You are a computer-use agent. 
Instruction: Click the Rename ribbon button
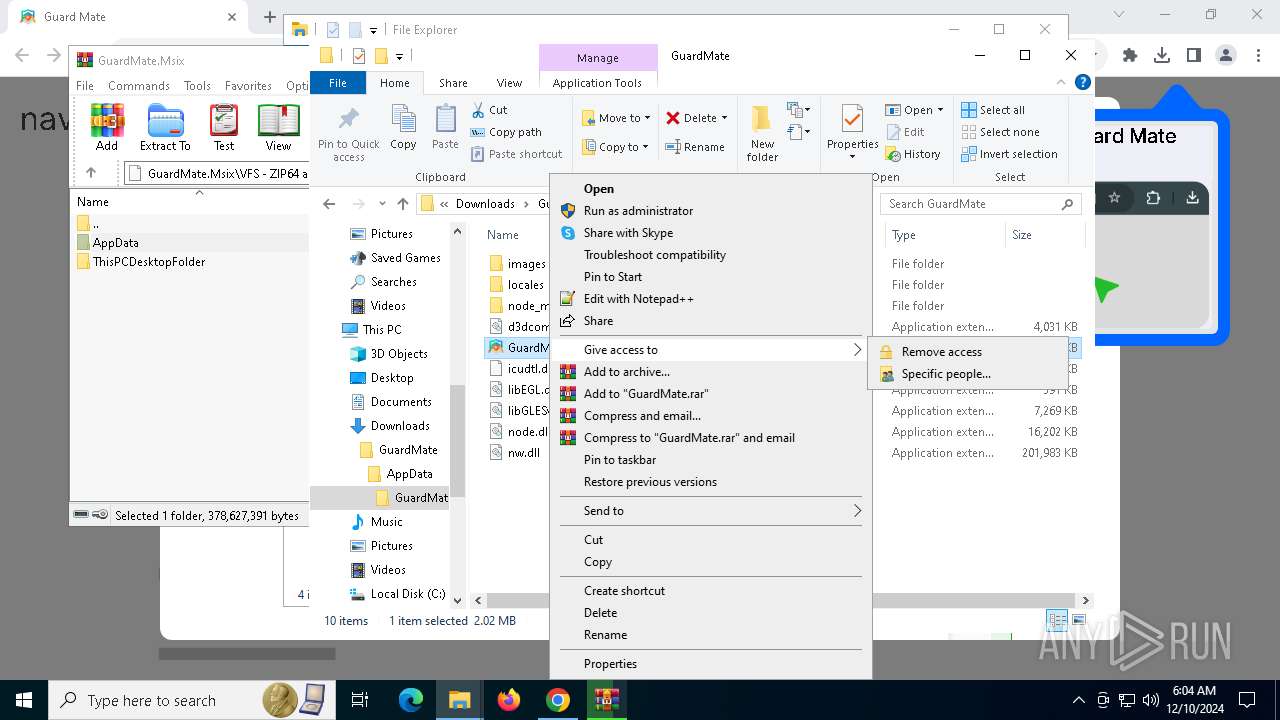695,147
